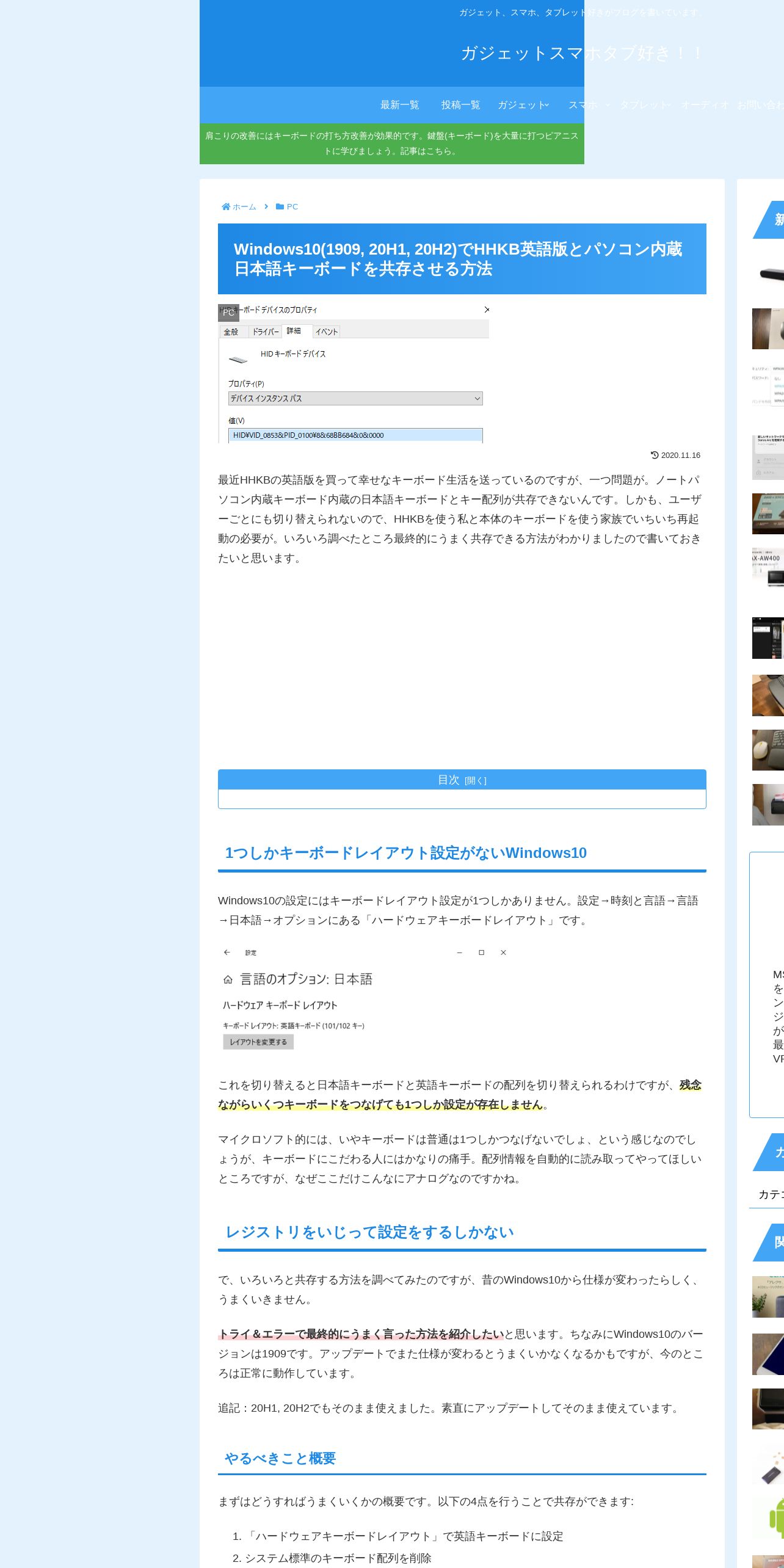The height and width of the screenshot is (1568, 784).
Task: Click list item システム標準のキーボード配列を削除
Action: tap(338, 1558)
